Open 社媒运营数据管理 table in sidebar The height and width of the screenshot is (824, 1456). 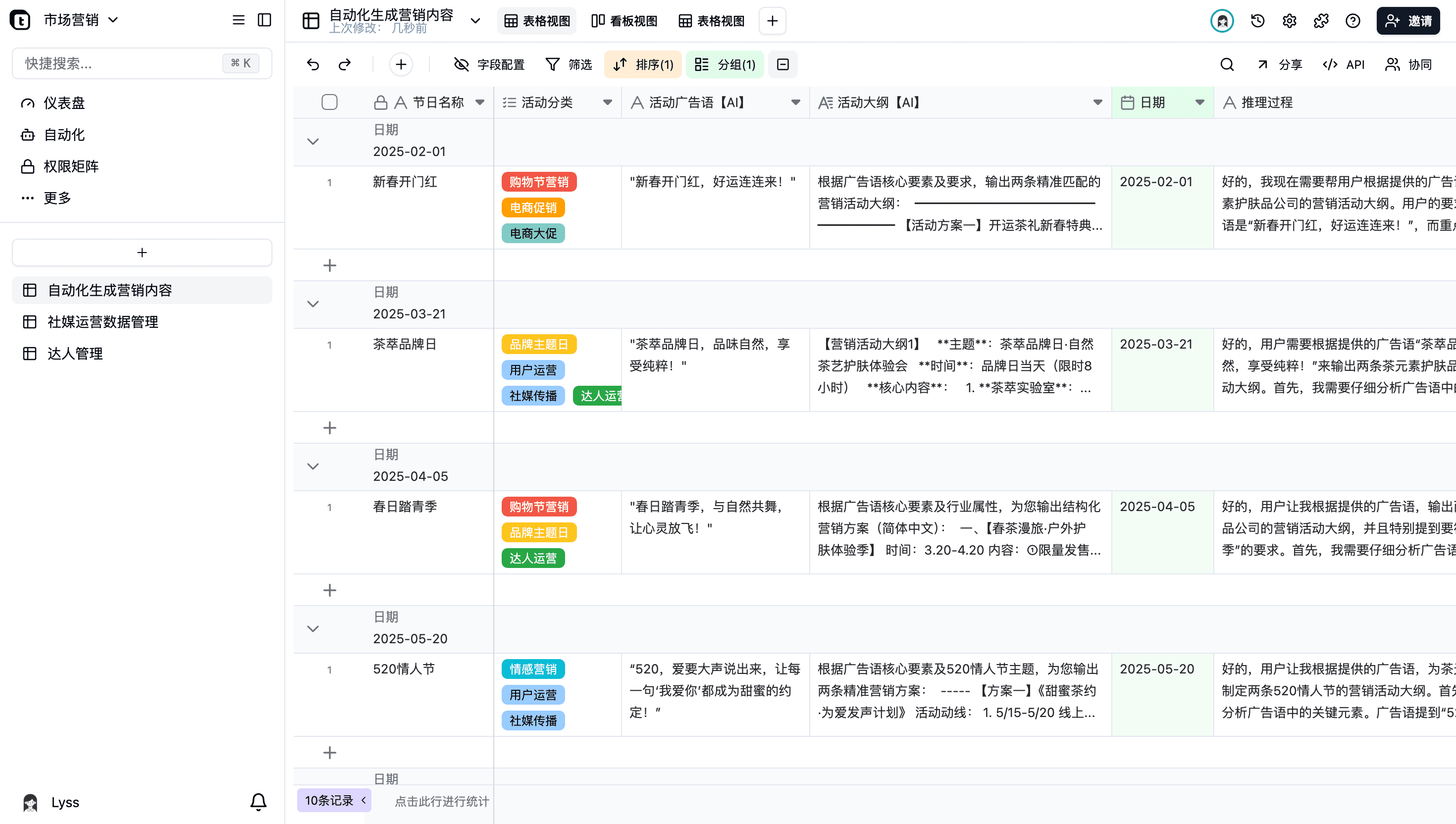[x=103, y=322]
